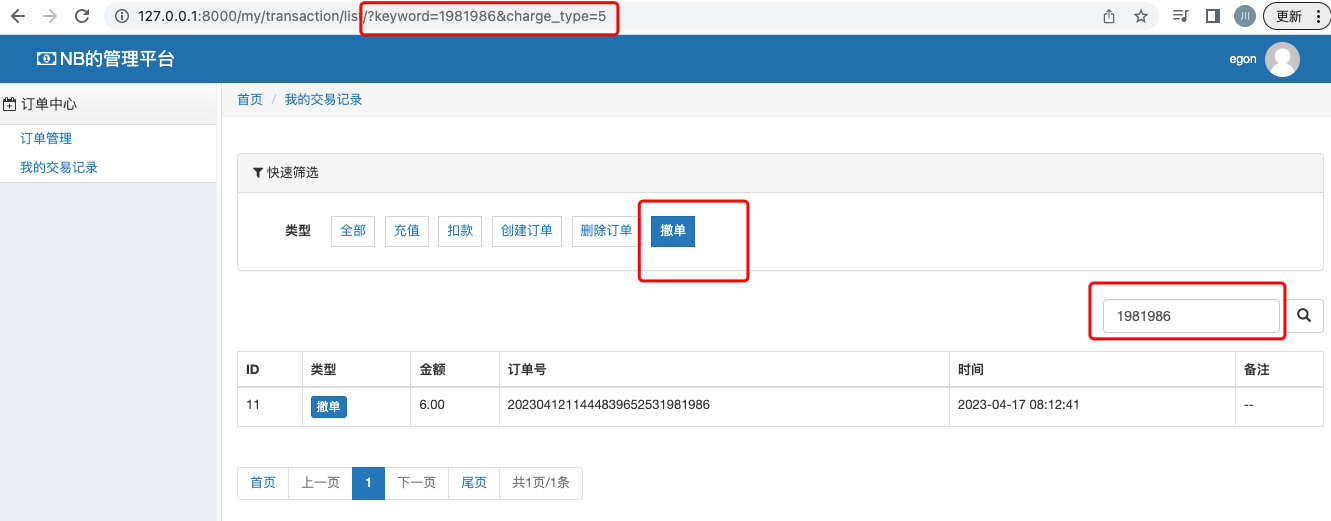
Task: Select the 充值 type filter
Action: pos(406,231)
